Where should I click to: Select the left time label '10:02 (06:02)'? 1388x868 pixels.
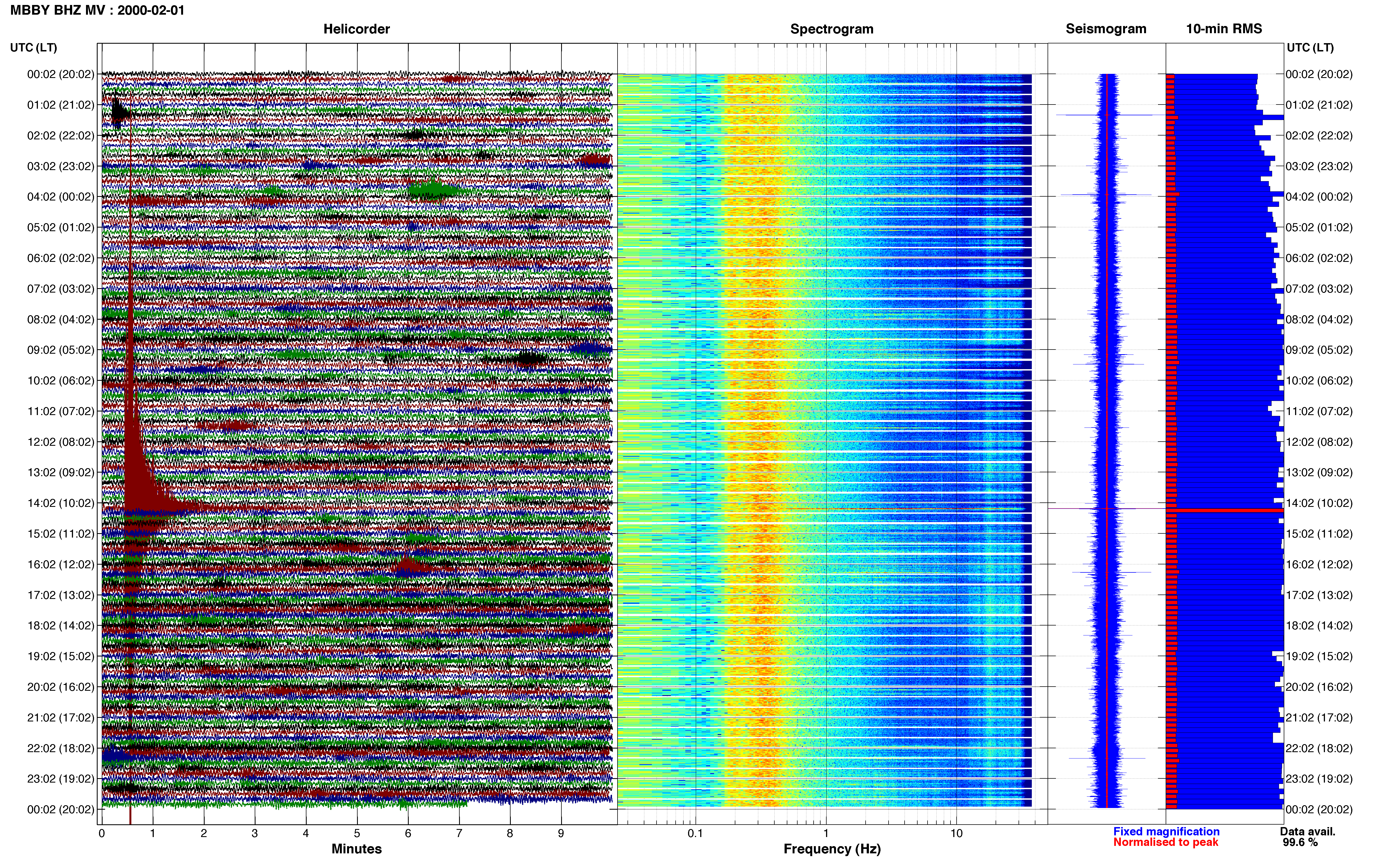pos(61,380)
